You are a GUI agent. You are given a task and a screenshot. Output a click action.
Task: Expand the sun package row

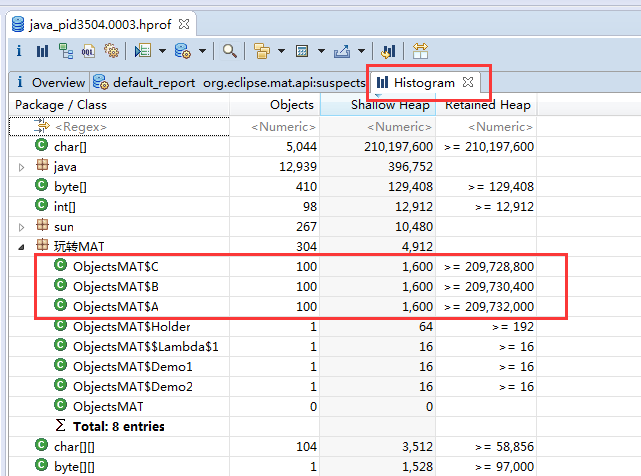tap(21, 227)
